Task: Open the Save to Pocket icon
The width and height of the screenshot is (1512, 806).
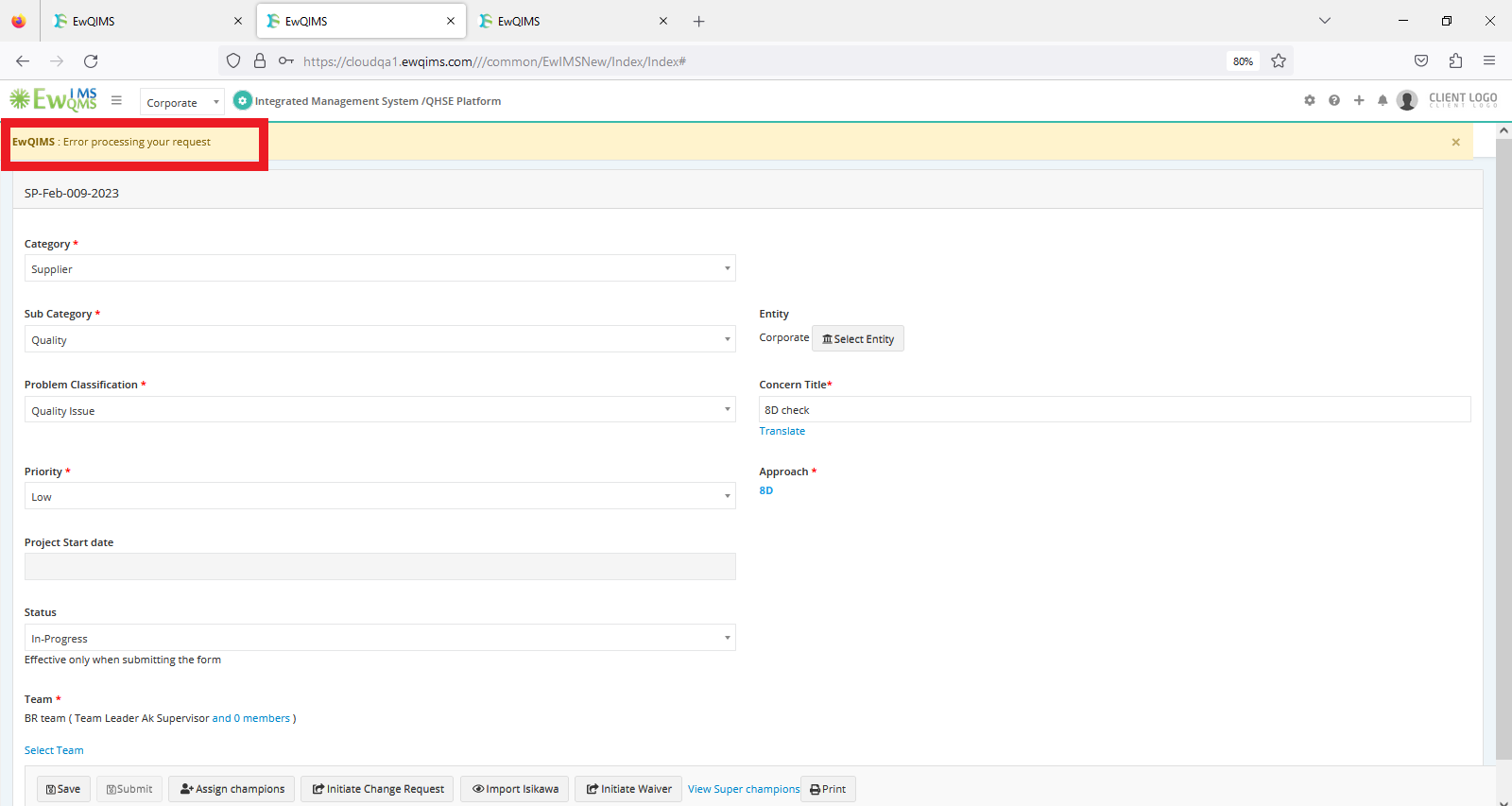Action: click(x=1421, y=60)
